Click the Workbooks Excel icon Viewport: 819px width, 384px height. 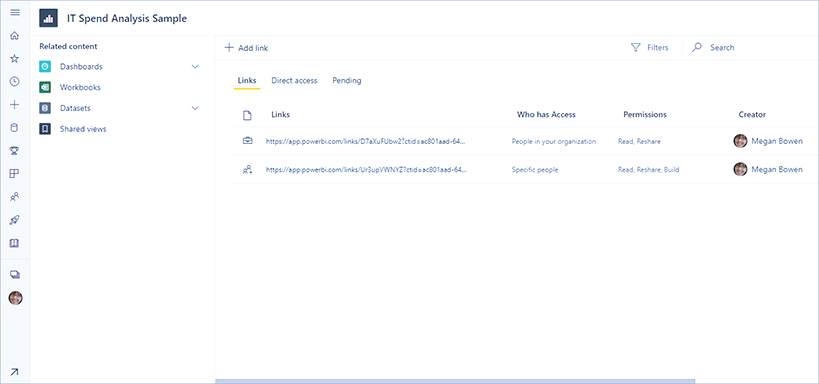click(45, 87)
